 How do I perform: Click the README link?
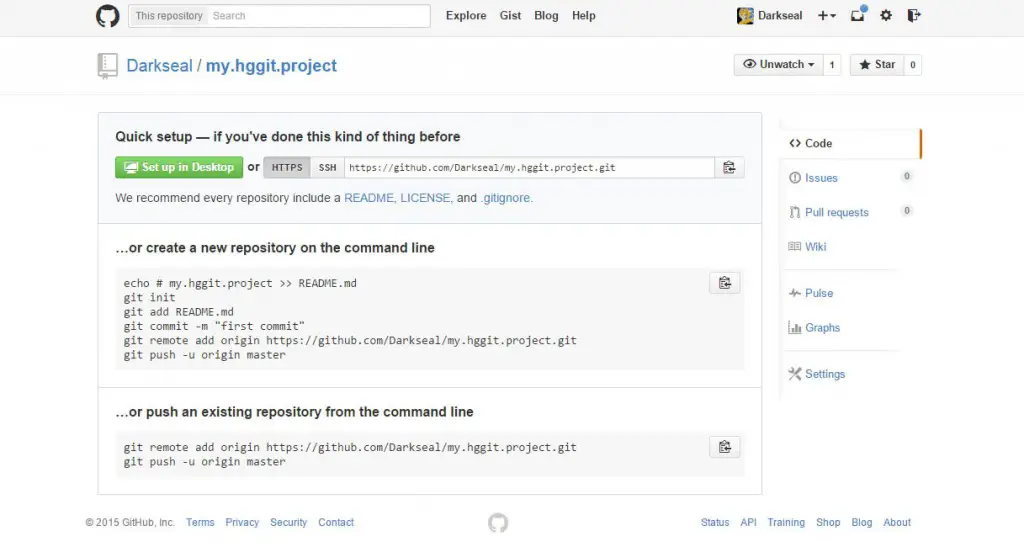click(x=369, y=198)
